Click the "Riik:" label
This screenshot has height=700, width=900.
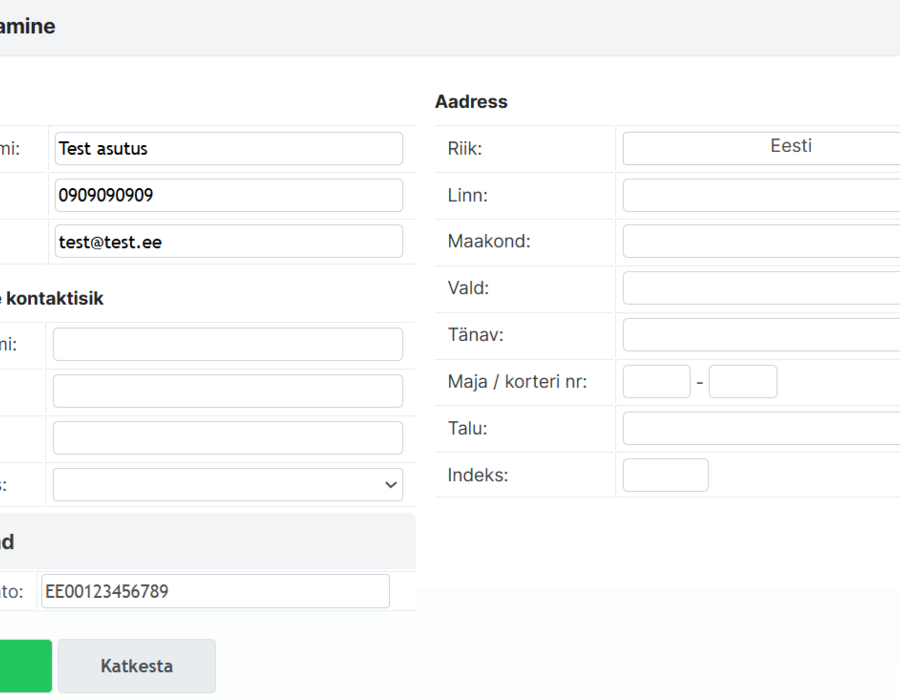(x=465, y=149)
